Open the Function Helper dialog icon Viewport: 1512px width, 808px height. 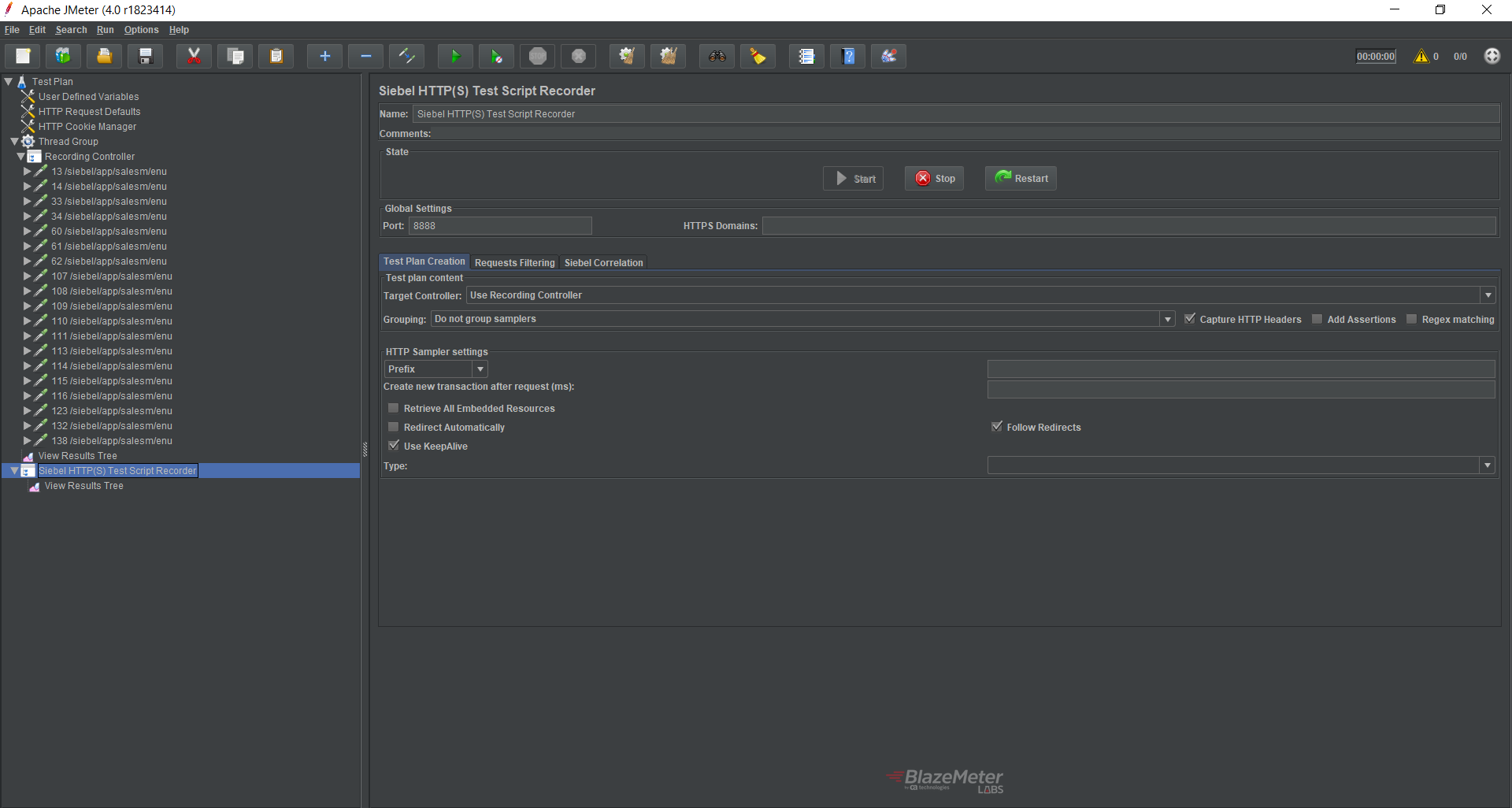pos(806,56)
